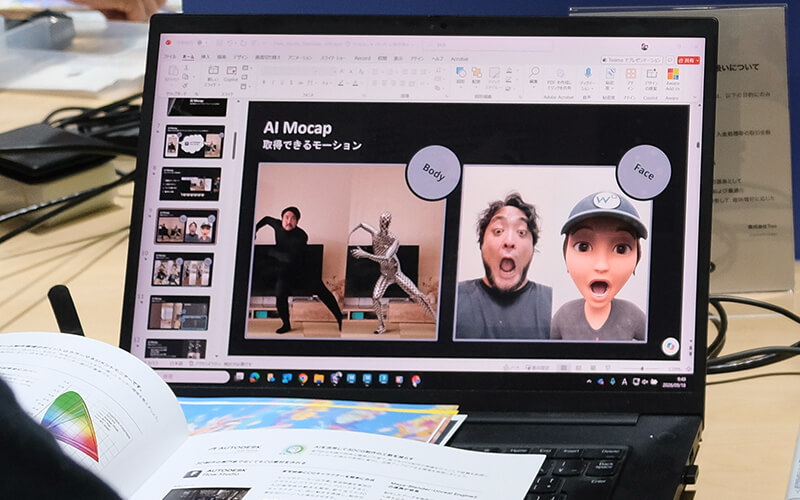The height and width of the screenshot is (500, 800).
Task: Select the face capture image
Action: point(553,254)
